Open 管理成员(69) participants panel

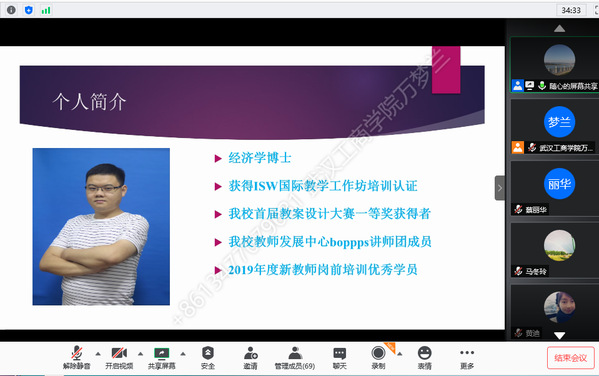click(x=295, y=358)
